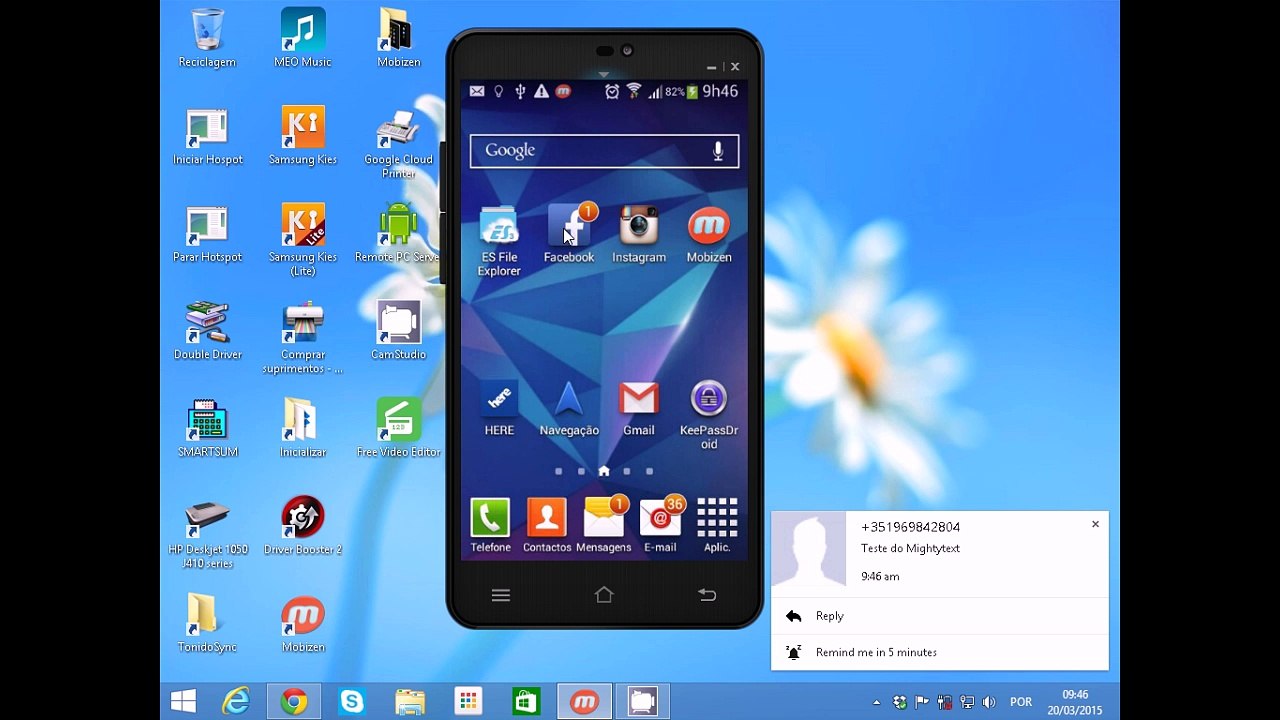Select the Mobizen folder on the desktop
This screenshot has height=720, width=1280.
[398, 38]
